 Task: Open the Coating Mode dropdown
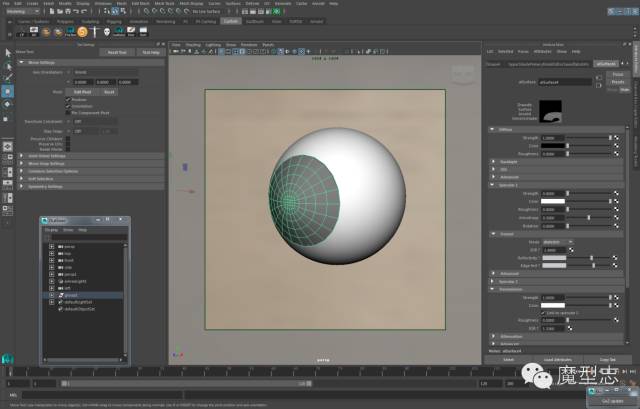(x=558, y=242)
